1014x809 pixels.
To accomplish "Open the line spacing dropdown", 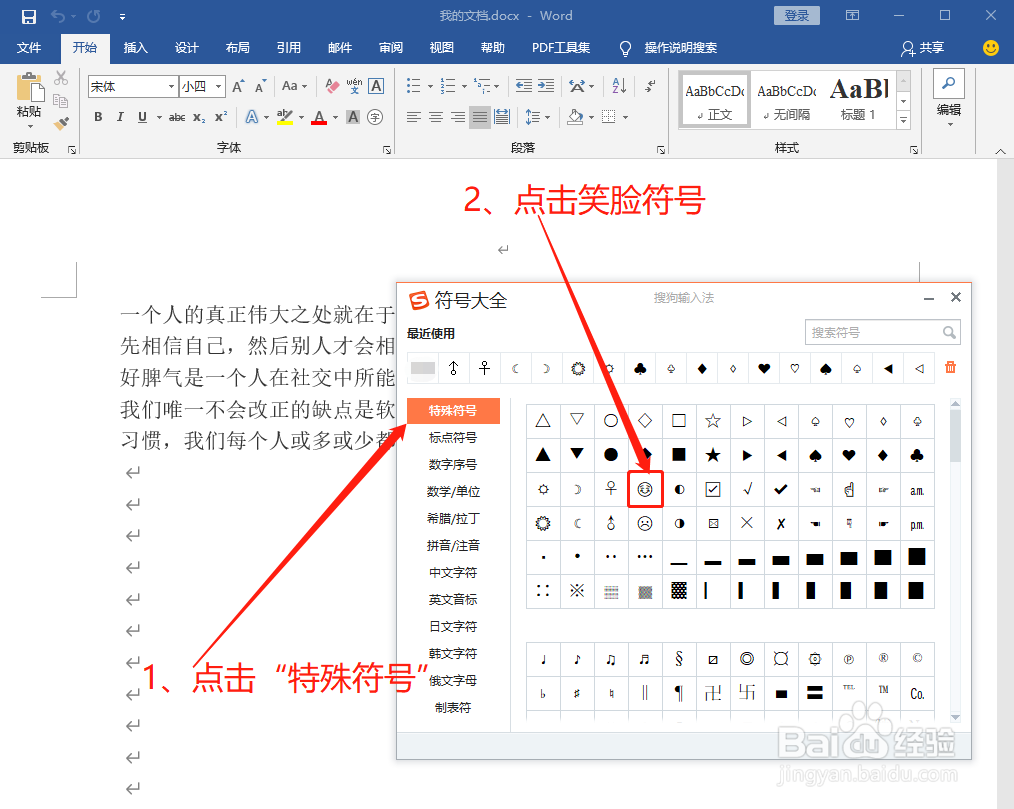I will [x=537, y=117].
